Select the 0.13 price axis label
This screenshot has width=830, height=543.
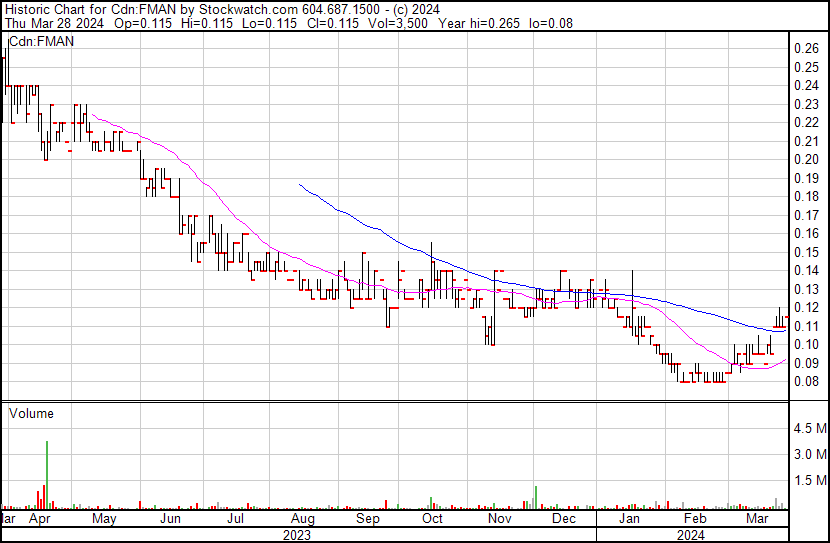[x=806, y=289]
